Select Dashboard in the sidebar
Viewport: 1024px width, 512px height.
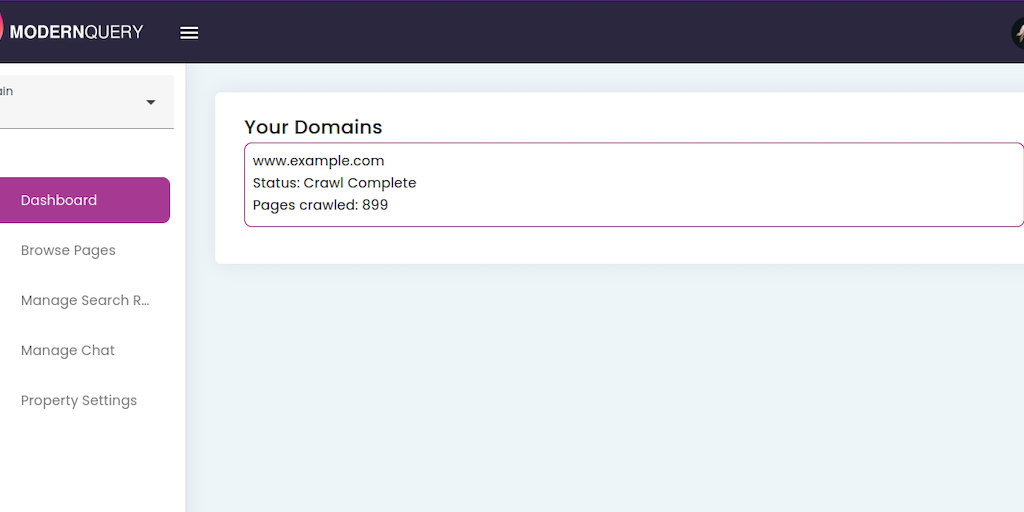[84, 200]
